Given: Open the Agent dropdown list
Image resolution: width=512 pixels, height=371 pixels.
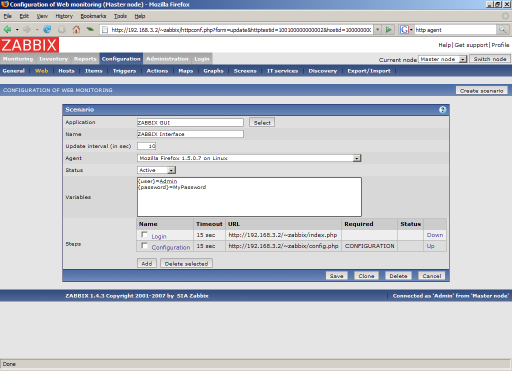Looking at the screenshot, I should [357, 158].
